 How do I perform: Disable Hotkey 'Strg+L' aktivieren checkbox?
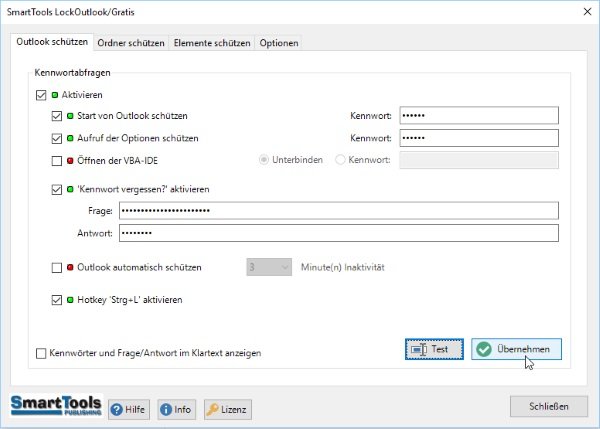(57, 299)
